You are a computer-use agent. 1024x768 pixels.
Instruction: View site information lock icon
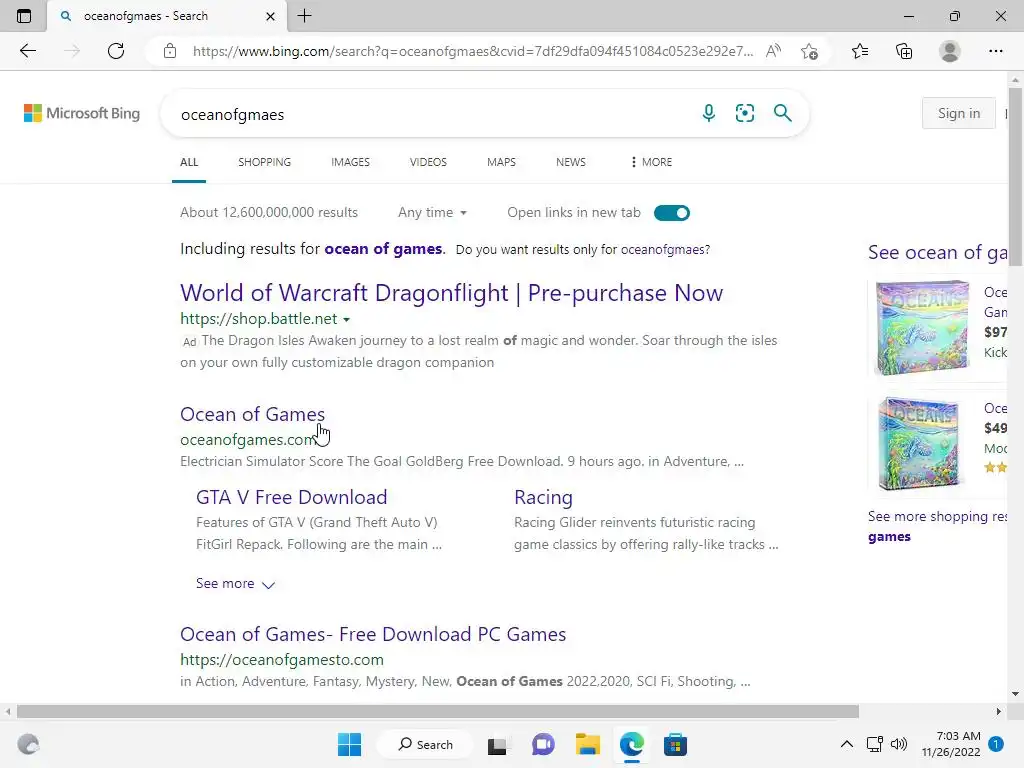pos(170,51)
